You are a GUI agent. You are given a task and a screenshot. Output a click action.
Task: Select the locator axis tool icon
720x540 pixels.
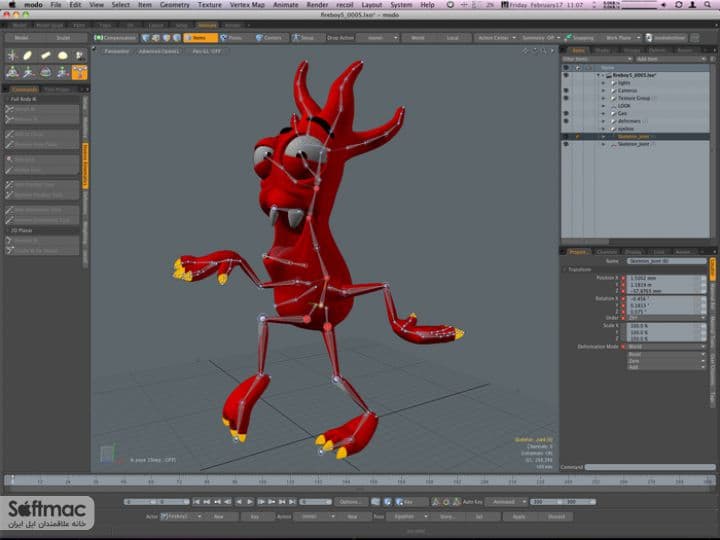tap(12, 56)
